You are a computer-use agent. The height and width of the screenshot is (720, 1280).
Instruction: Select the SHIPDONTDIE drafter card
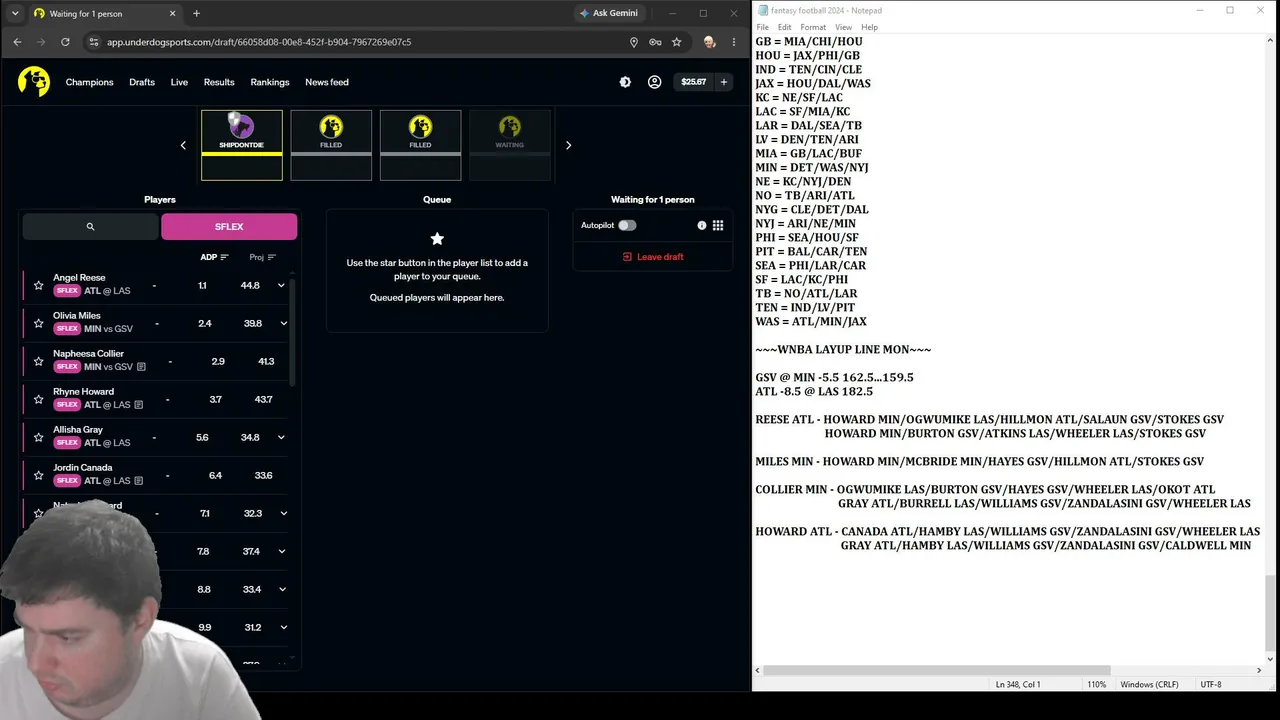coord(242,145)
